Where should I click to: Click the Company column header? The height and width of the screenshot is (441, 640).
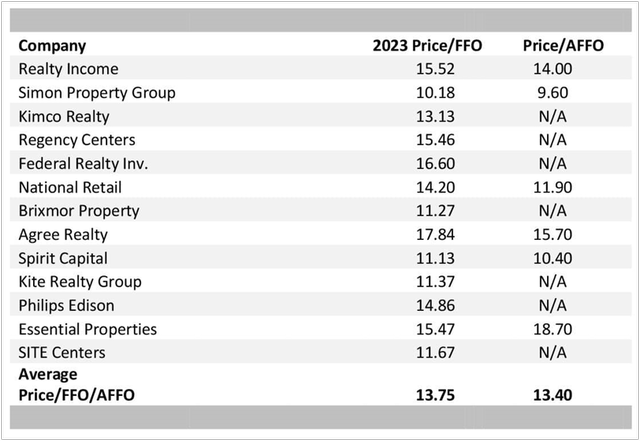52,45
